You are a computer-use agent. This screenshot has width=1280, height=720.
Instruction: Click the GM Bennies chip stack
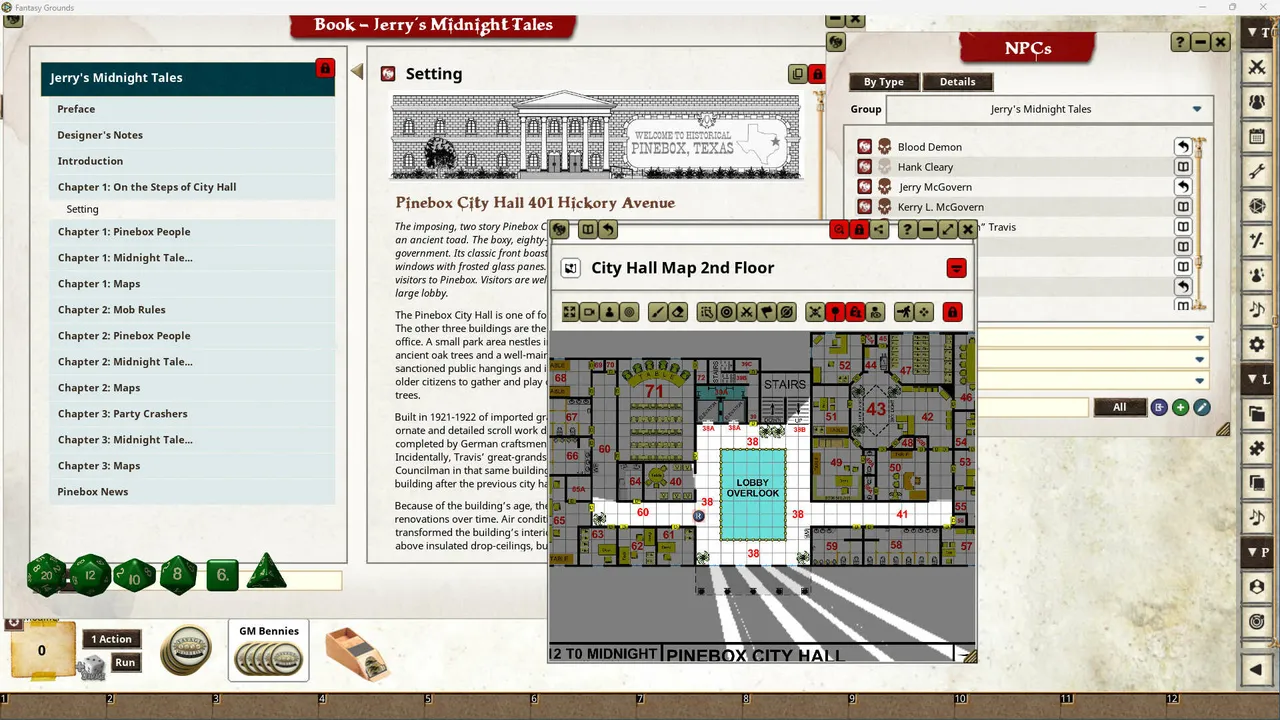[268, 659]
